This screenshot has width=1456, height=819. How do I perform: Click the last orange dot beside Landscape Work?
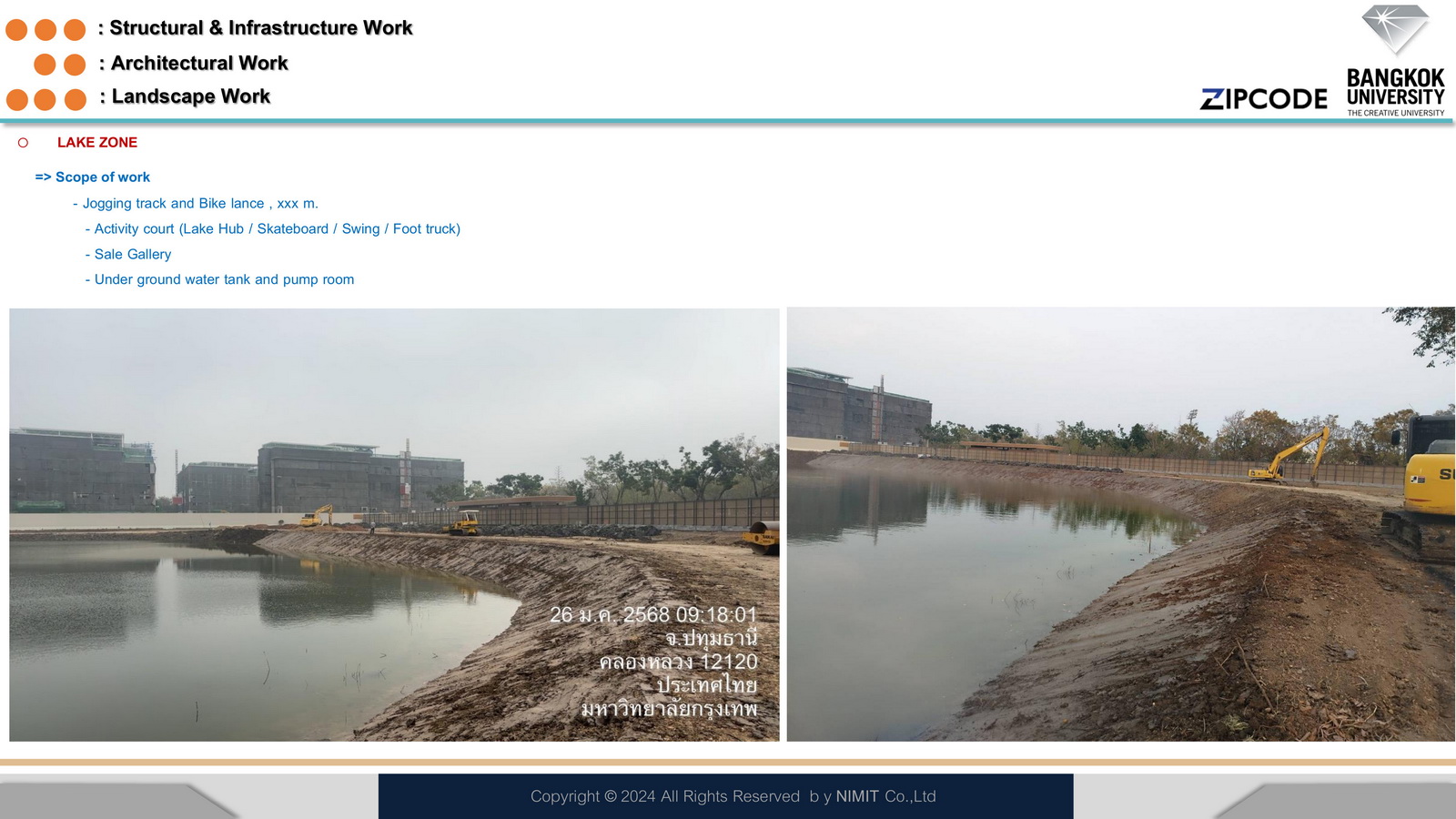[x=76, y=99]
